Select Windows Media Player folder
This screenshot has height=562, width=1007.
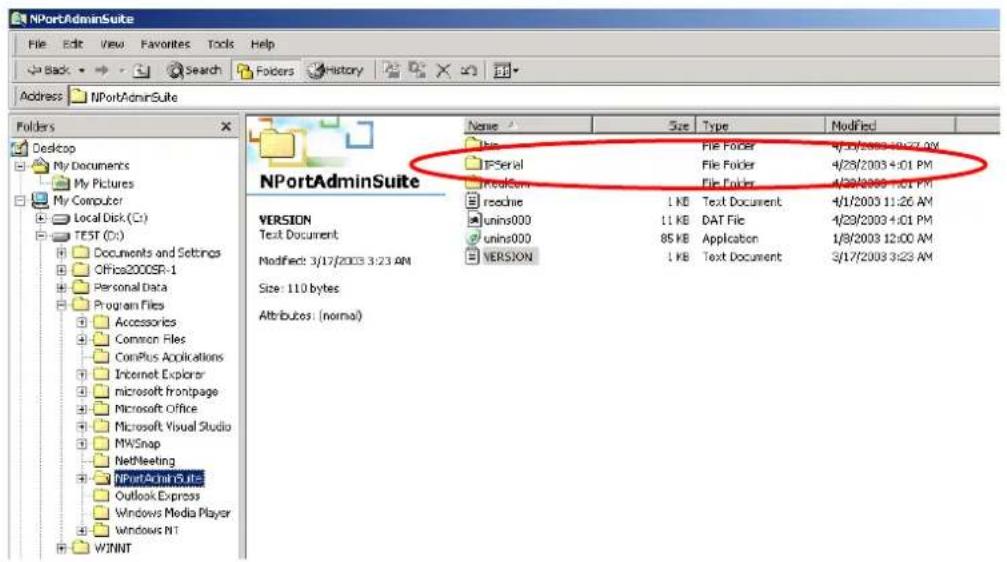point(172,513)
